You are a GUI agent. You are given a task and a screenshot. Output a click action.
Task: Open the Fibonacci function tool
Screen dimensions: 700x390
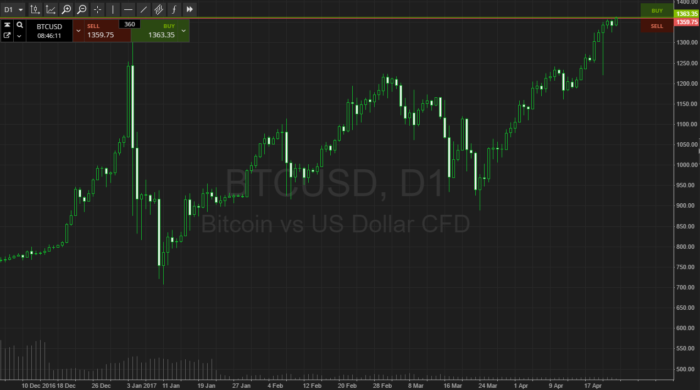174,9
